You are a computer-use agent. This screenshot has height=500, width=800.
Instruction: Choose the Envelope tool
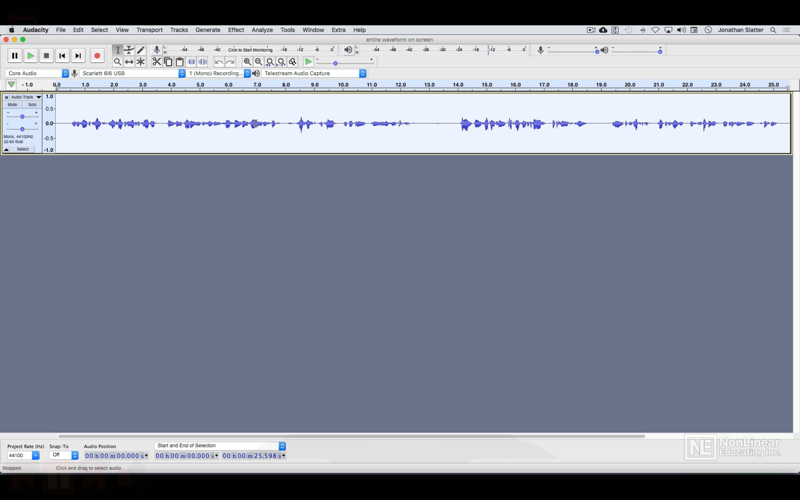129,50
